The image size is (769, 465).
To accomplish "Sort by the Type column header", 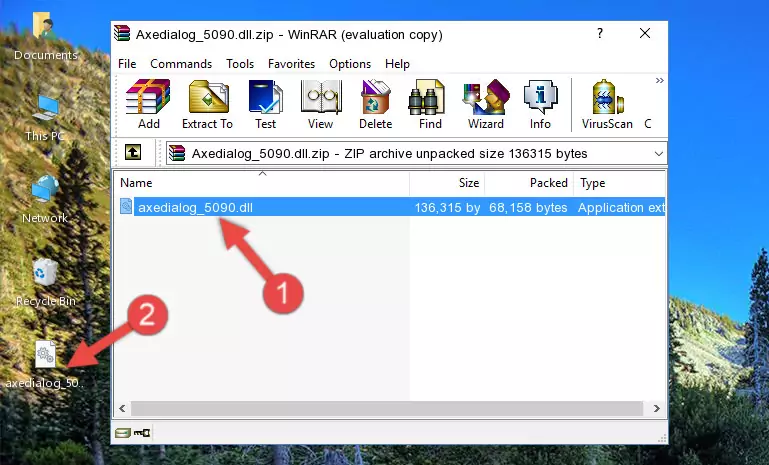I will pyautogui.click(x=619, y=183).
